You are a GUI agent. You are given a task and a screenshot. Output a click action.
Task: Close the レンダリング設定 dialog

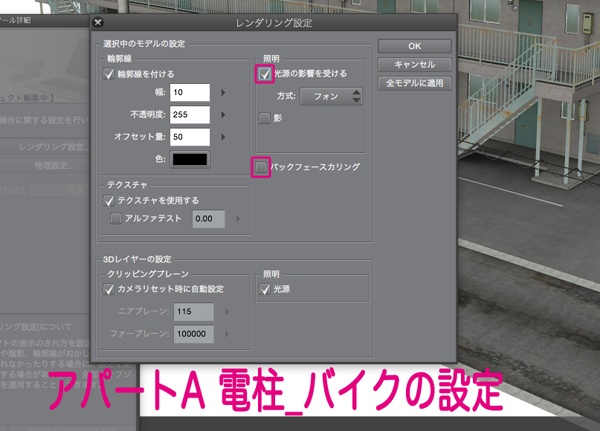98,22
